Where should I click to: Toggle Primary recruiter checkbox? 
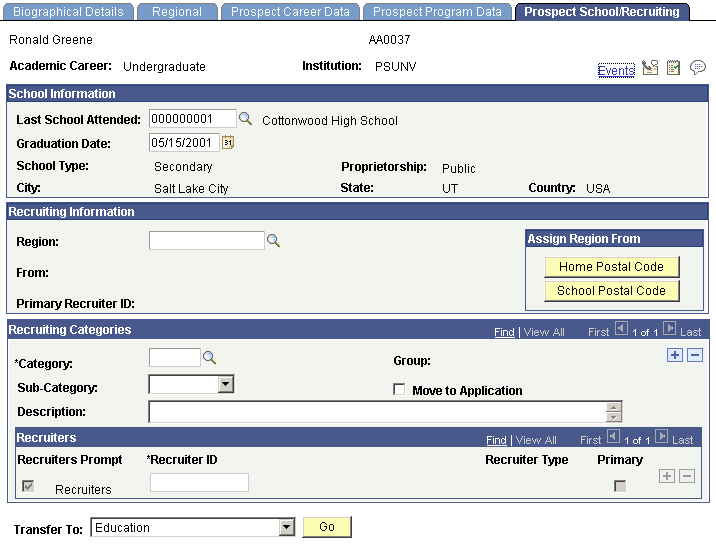[620, 486]
